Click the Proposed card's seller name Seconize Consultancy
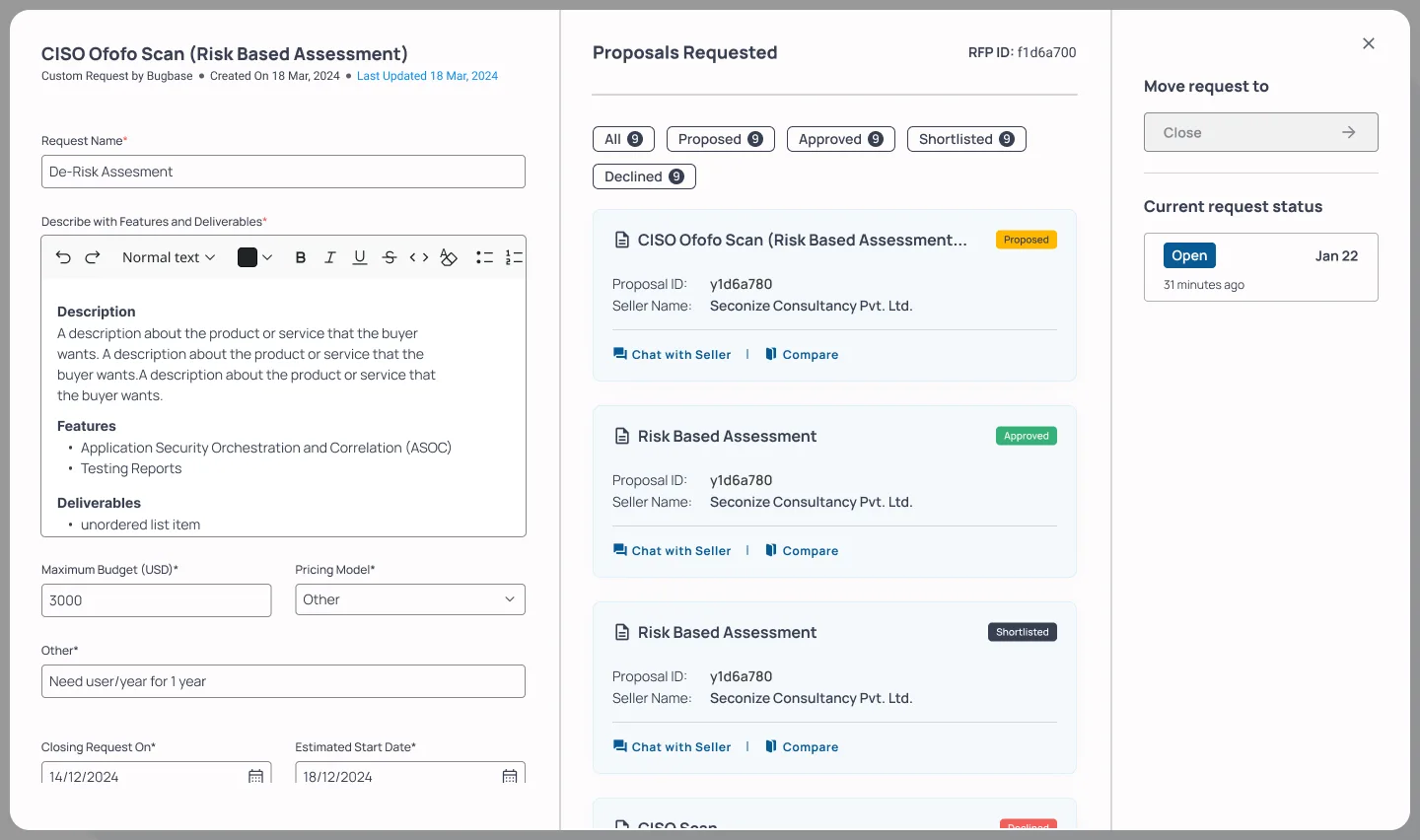This screenshot has width=1420, height=840. click(x=812, y=306)
